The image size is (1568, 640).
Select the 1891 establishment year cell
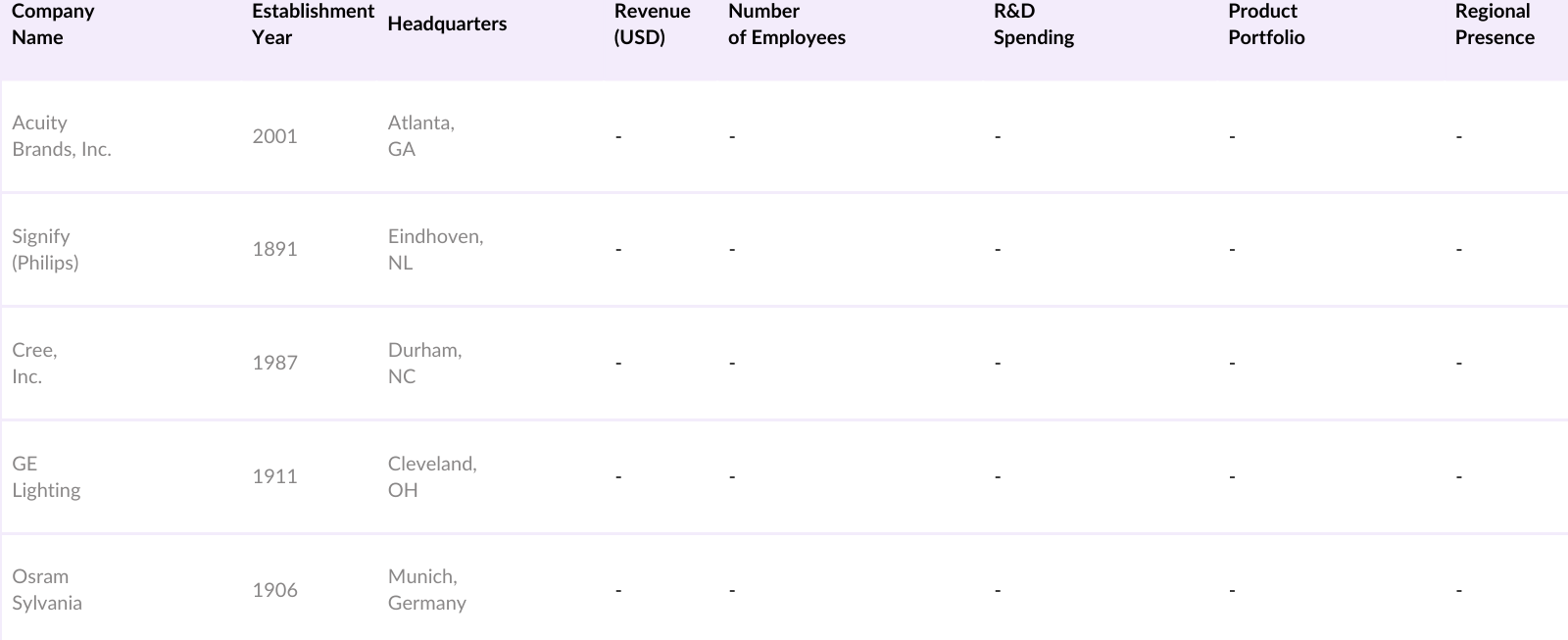[x=274, y=250]
